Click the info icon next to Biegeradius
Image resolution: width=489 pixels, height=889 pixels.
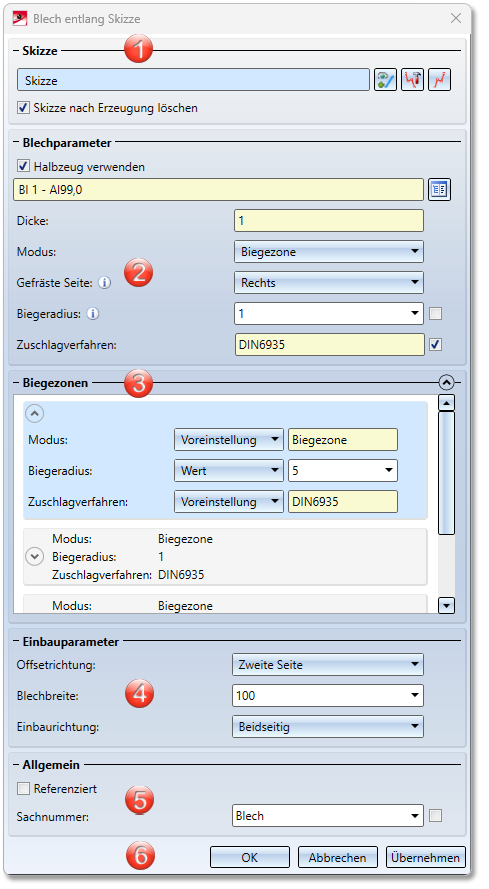pyautogui.click(x=93, y=313)
